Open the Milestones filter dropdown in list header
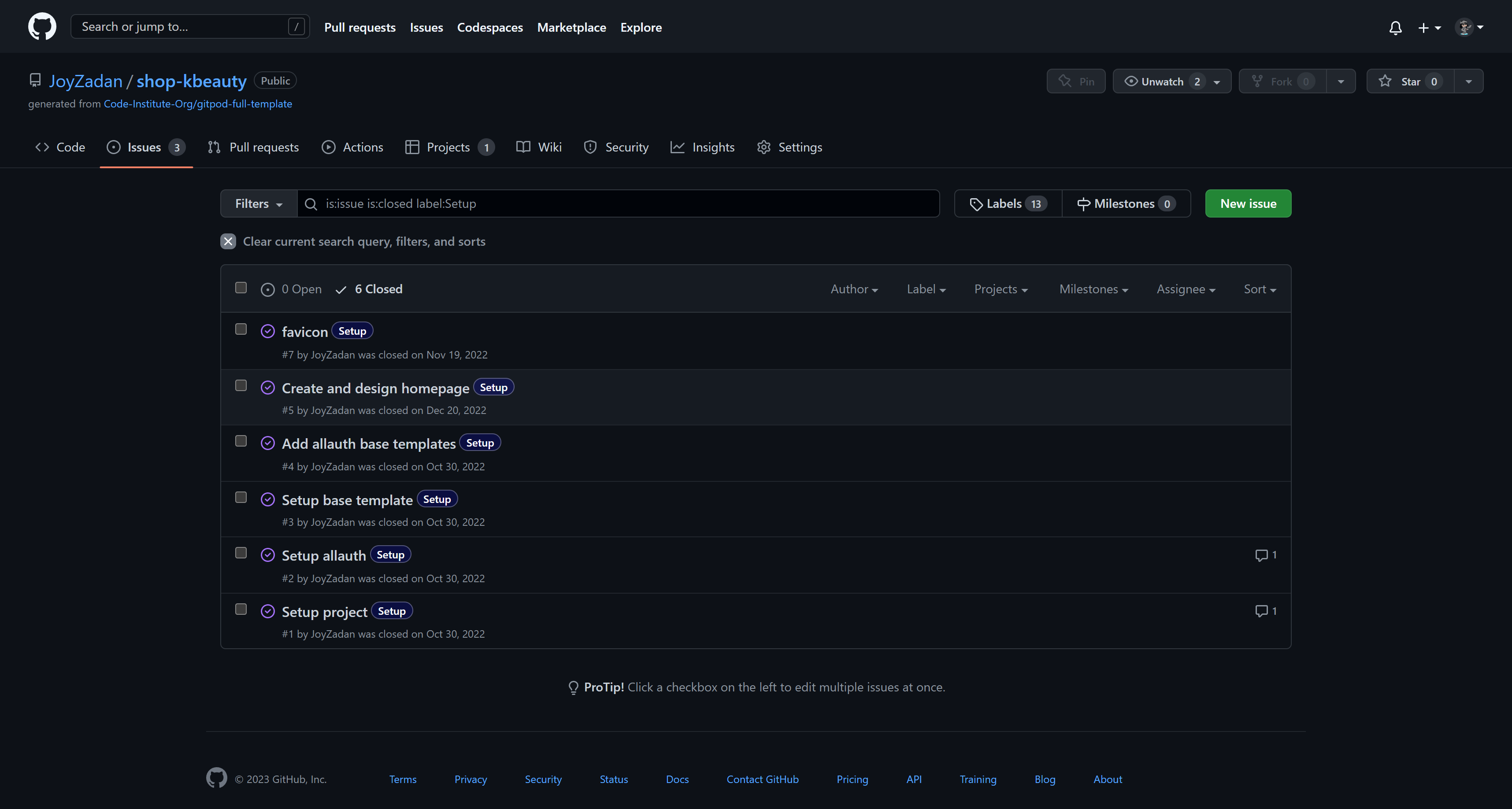The image size is (1512, 809). 1093,289
